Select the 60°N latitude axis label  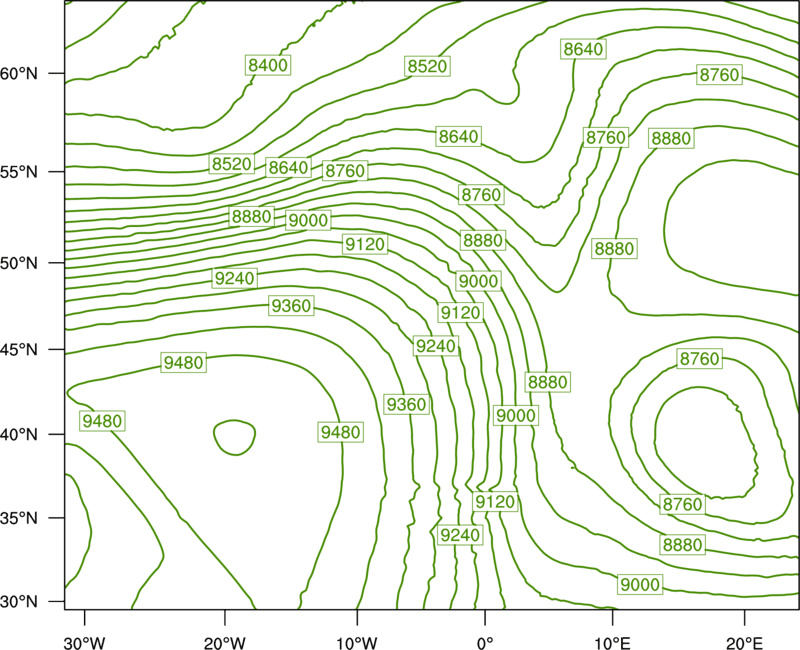pos(19,73)
